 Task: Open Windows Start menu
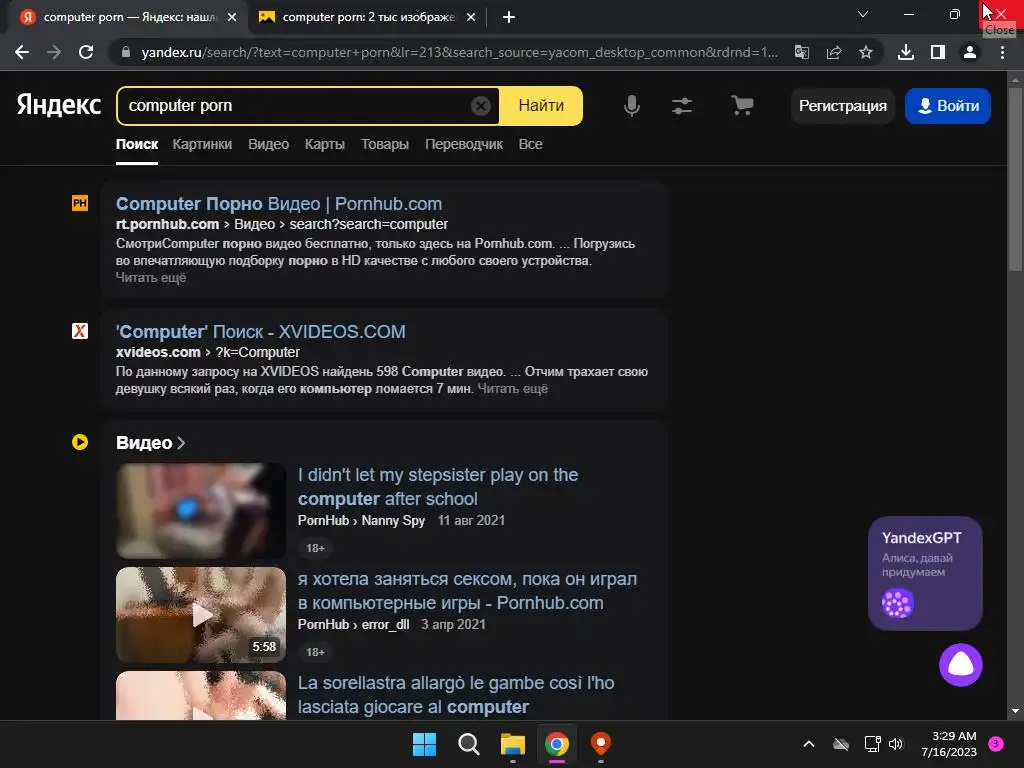pyautogui.click(x=424, y=744)
